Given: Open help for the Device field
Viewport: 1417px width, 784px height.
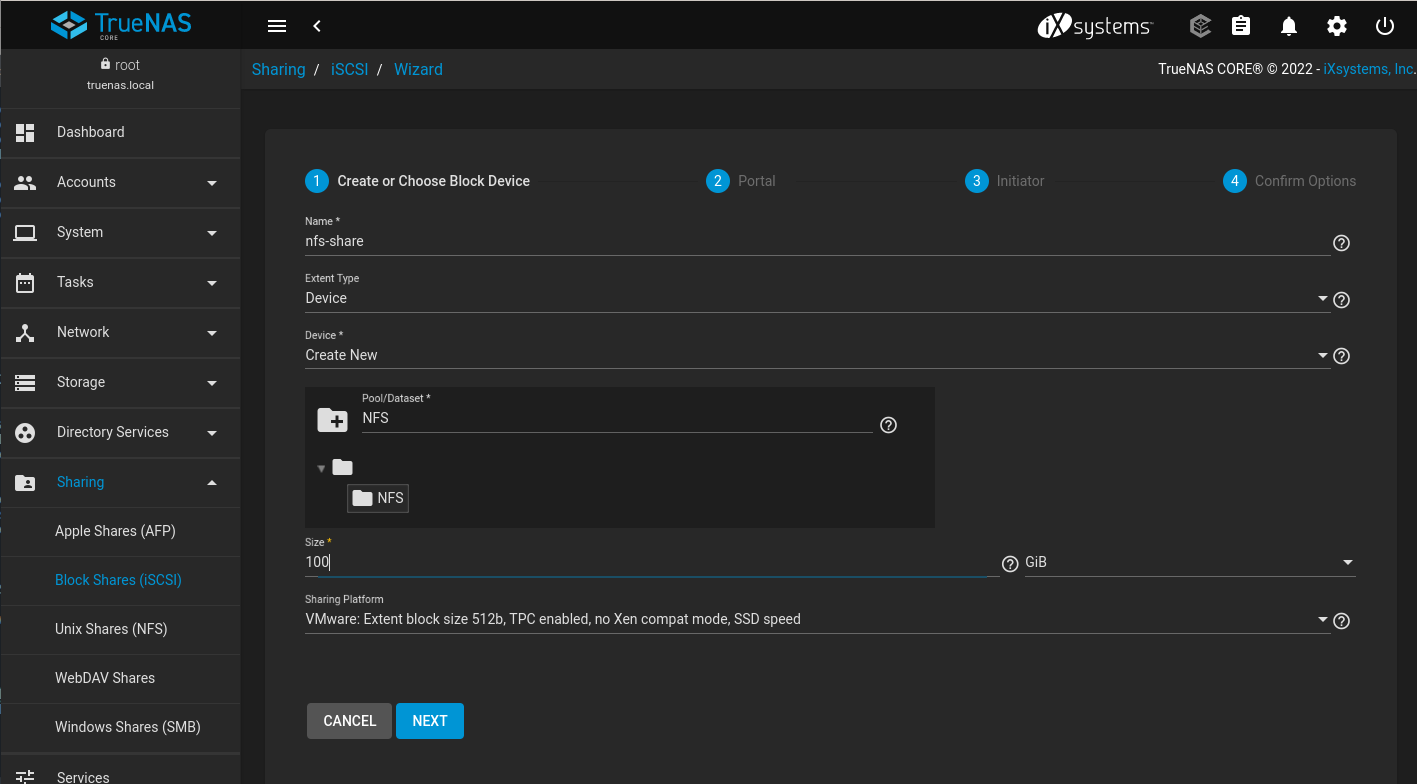Looking at the screenshot, I should 1342,356.
